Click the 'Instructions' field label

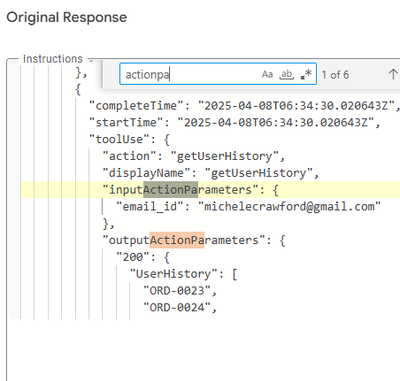(53, 59)
